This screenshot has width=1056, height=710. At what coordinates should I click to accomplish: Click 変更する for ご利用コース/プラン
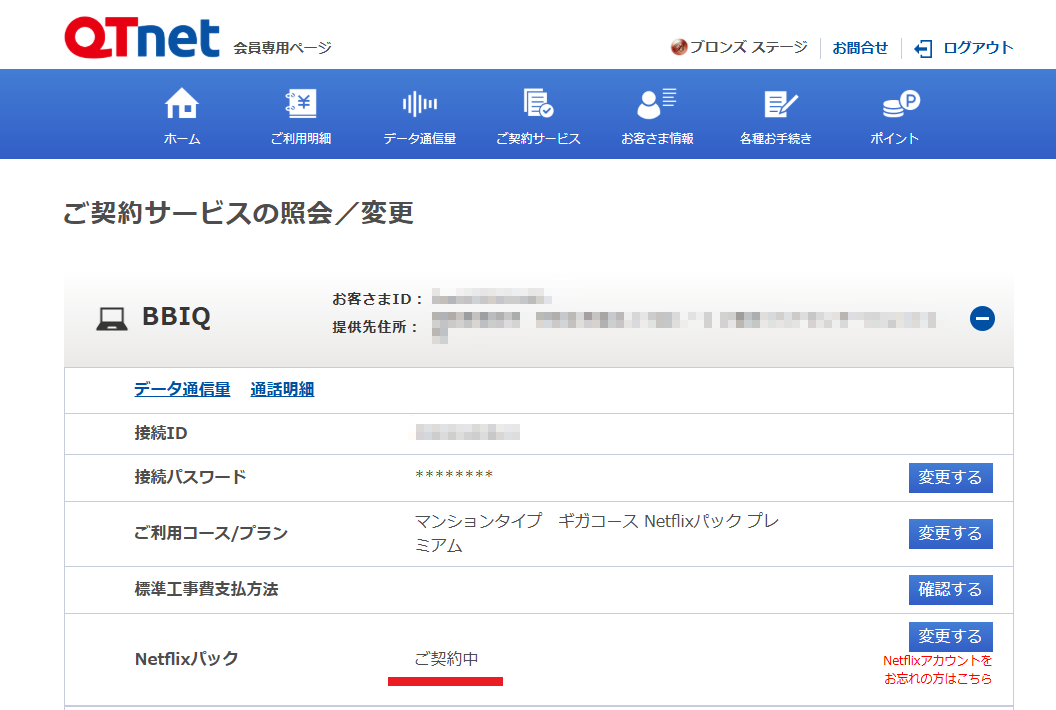click(950, 534)
